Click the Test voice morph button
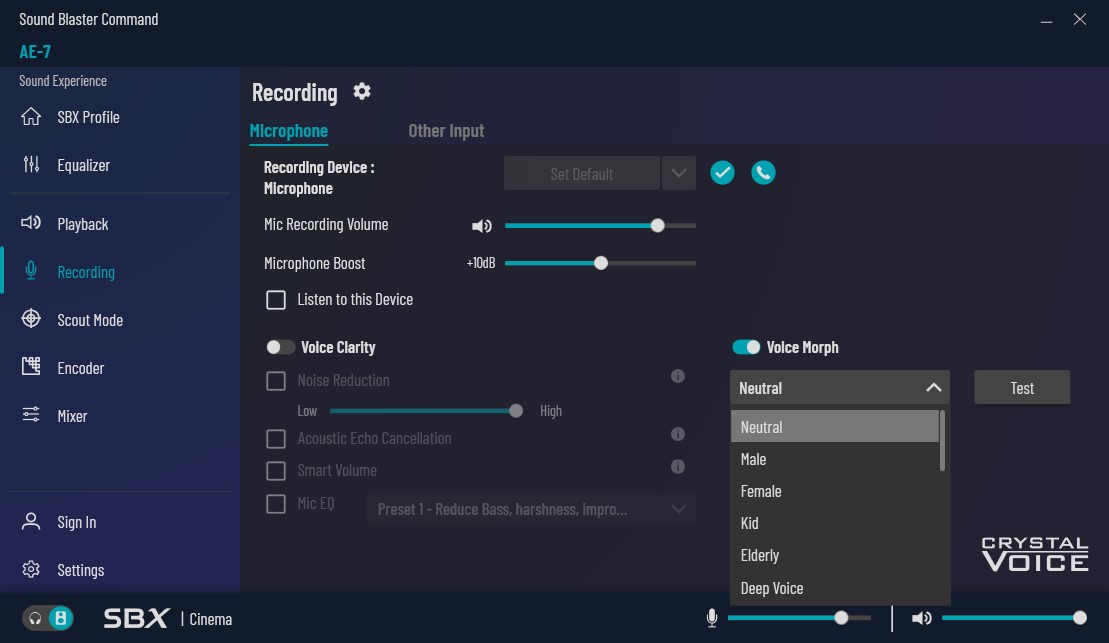The width and height of the screenshot is (1109, 643). (1022, 388)
